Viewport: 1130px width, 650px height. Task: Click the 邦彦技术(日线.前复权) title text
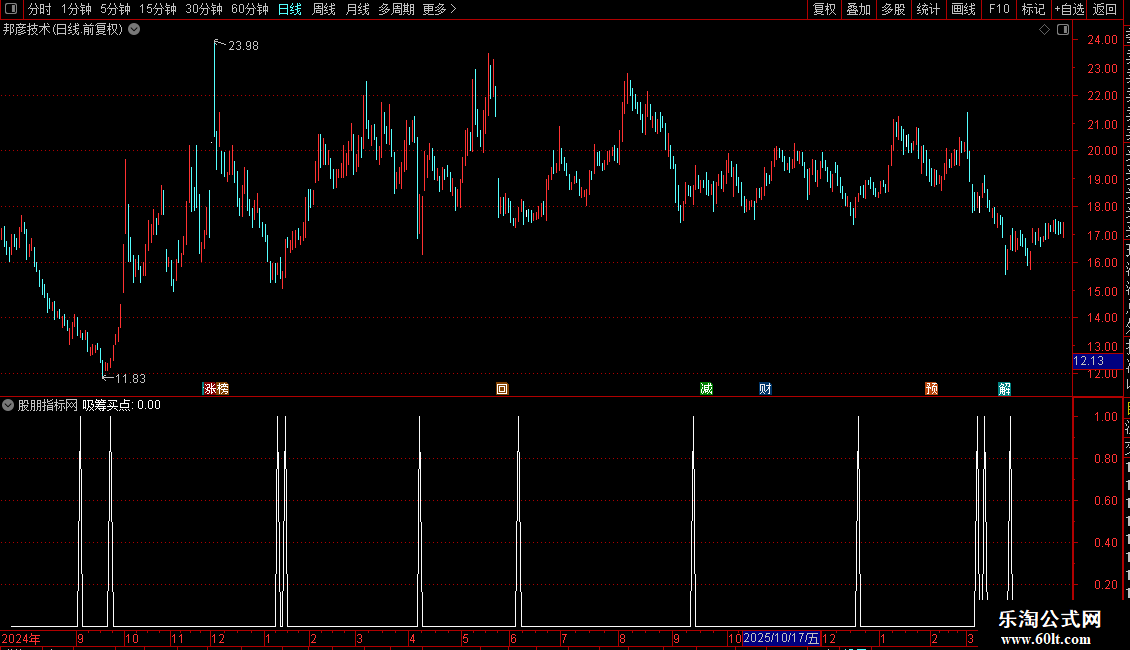(x=63, y=30)
